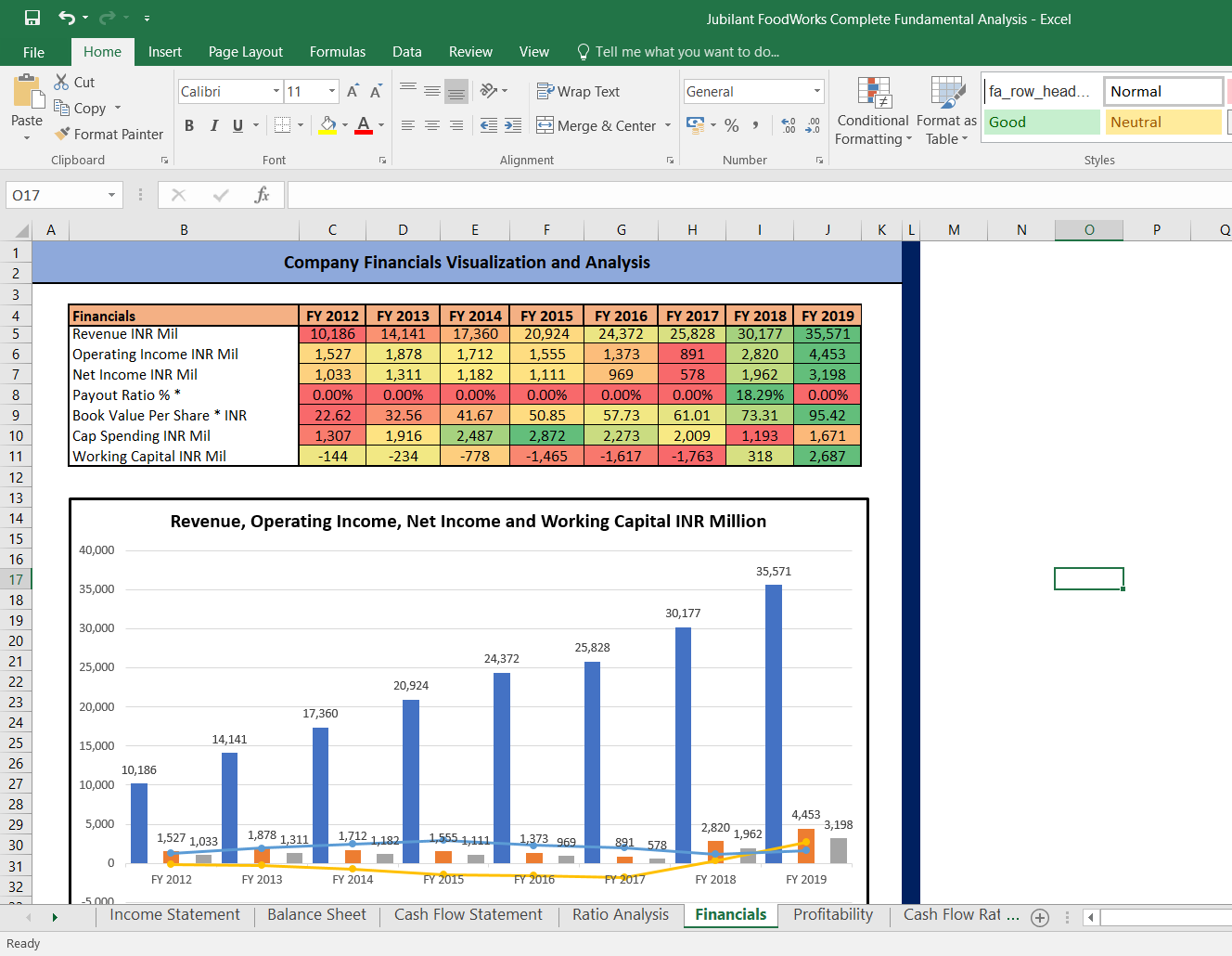Screen dimensions: 1232x956
Task: Click the Align Right icon
Action: 456,125
